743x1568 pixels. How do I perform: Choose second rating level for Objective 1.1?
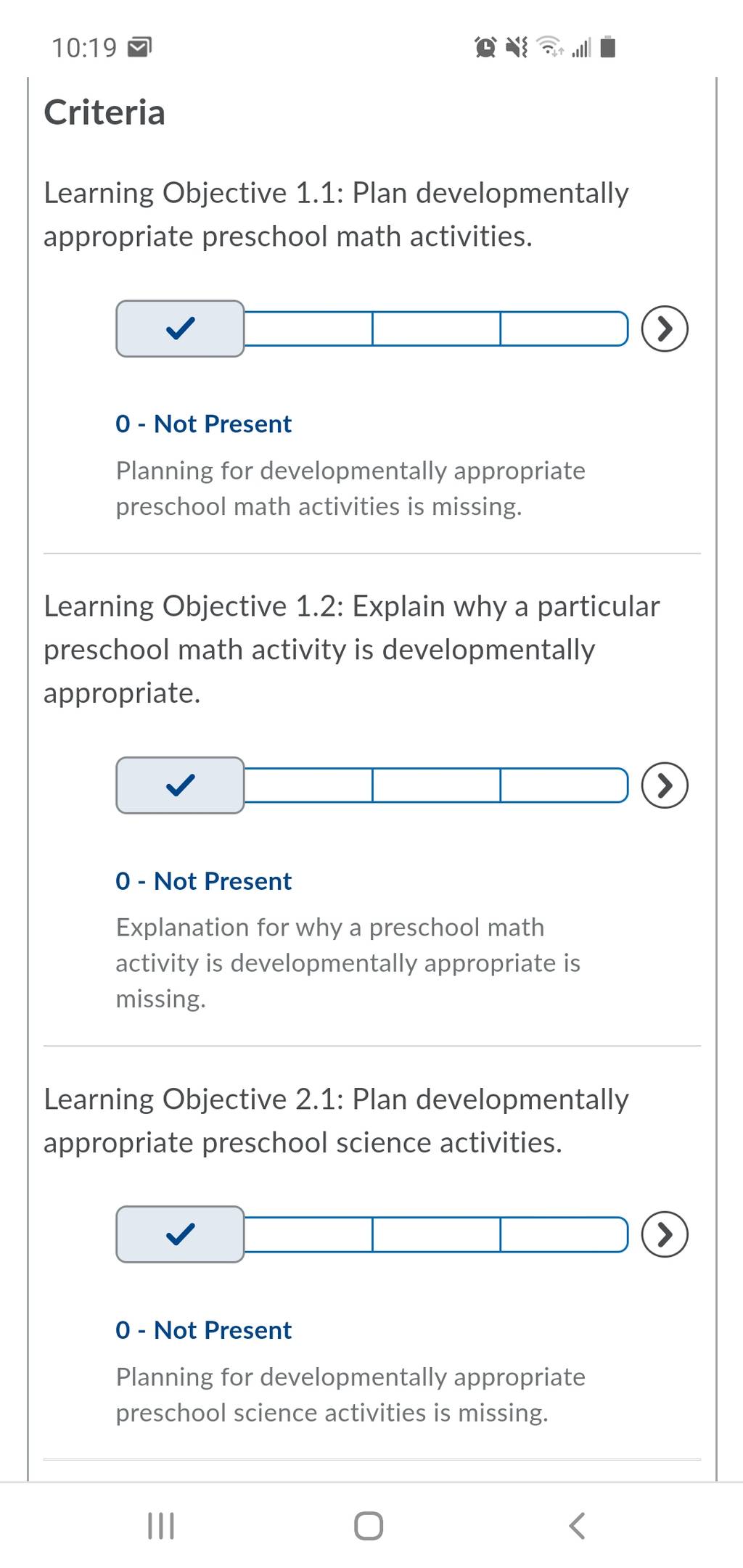click(308, 329)
